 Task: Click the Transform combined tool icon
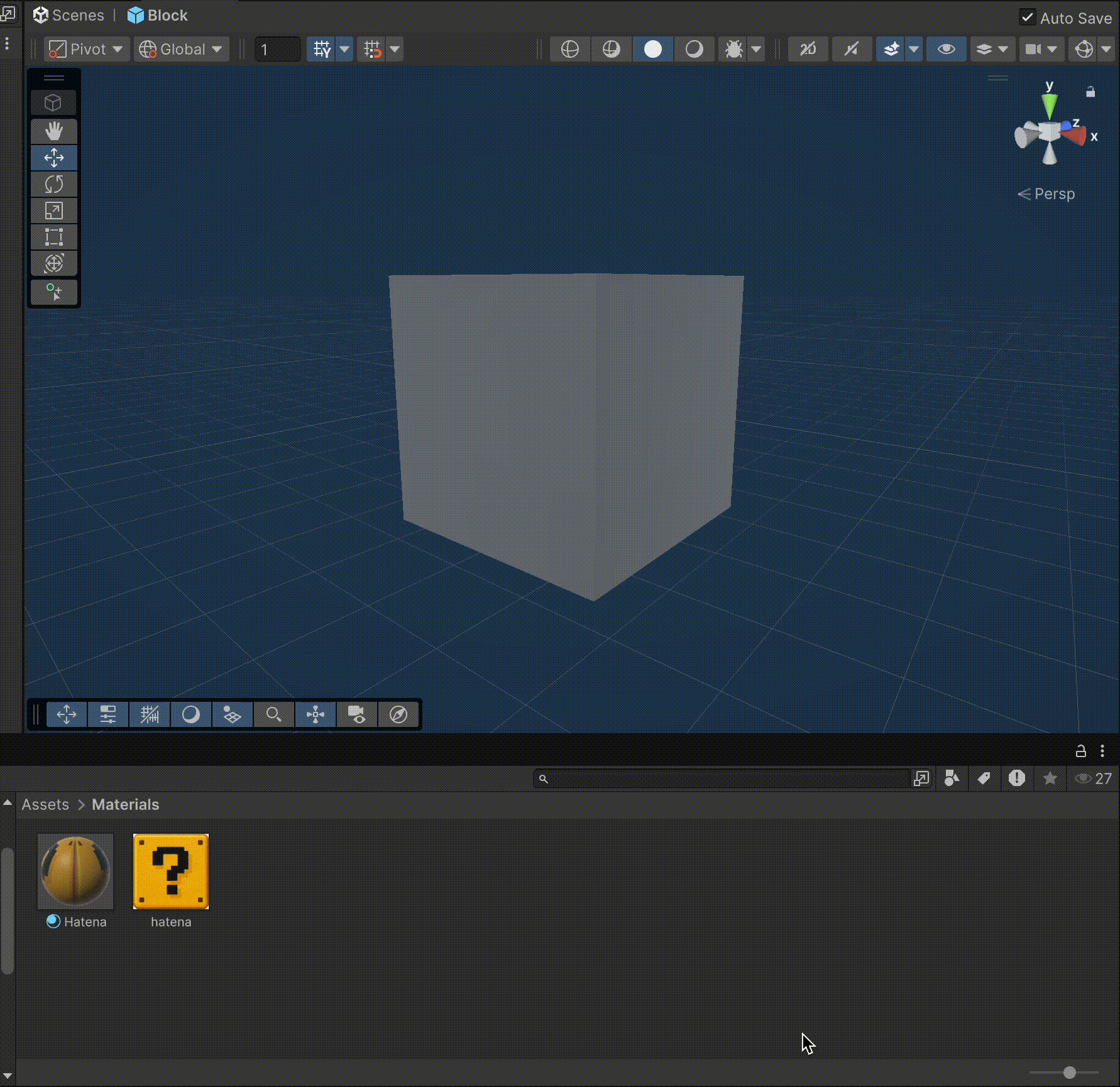(54, 263)
